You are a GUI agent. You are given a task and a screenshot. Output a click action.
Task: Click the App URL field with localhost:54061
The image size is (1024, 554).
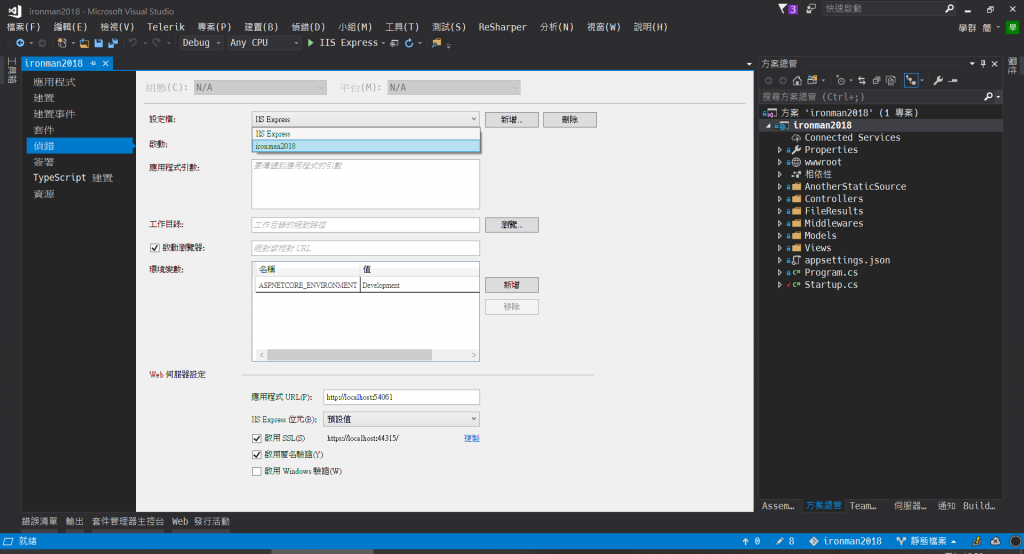401,397
